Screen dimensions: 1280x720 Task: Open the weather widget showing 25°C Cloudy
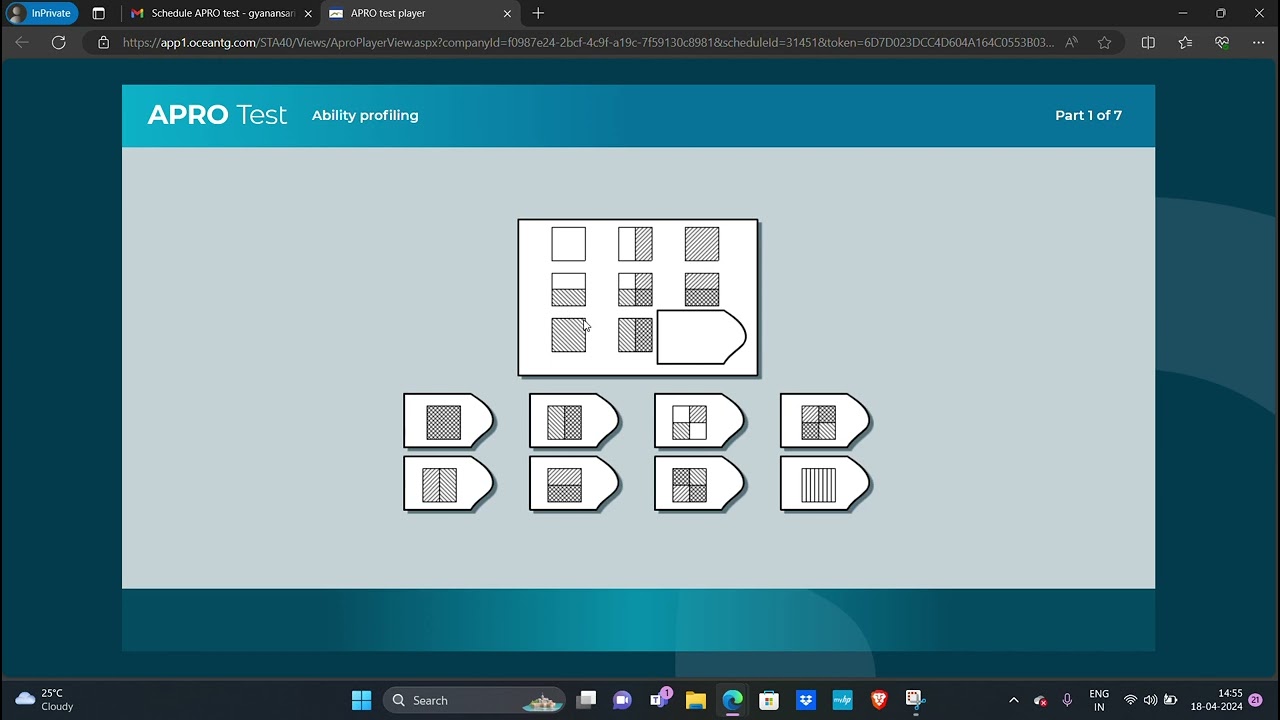click(46, 700)
